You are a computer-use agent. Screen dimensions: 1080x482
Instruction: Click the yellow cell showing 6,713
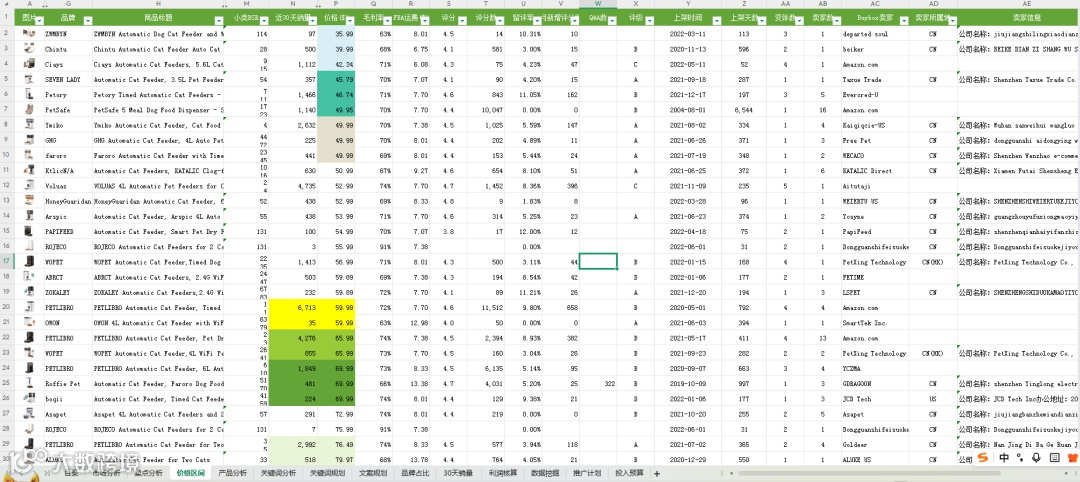[293, 307]
